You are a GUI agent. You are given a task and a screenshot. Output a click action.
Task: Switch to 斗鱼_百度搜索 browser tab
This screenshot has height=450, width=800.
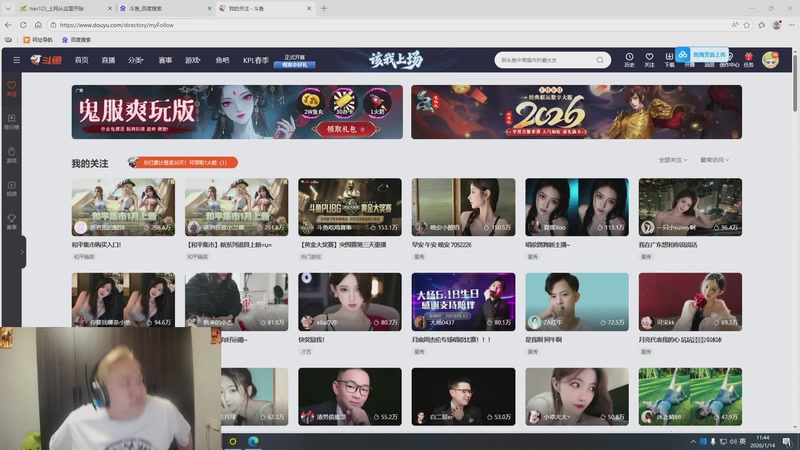pyautogui.click(x=164, y=9)
